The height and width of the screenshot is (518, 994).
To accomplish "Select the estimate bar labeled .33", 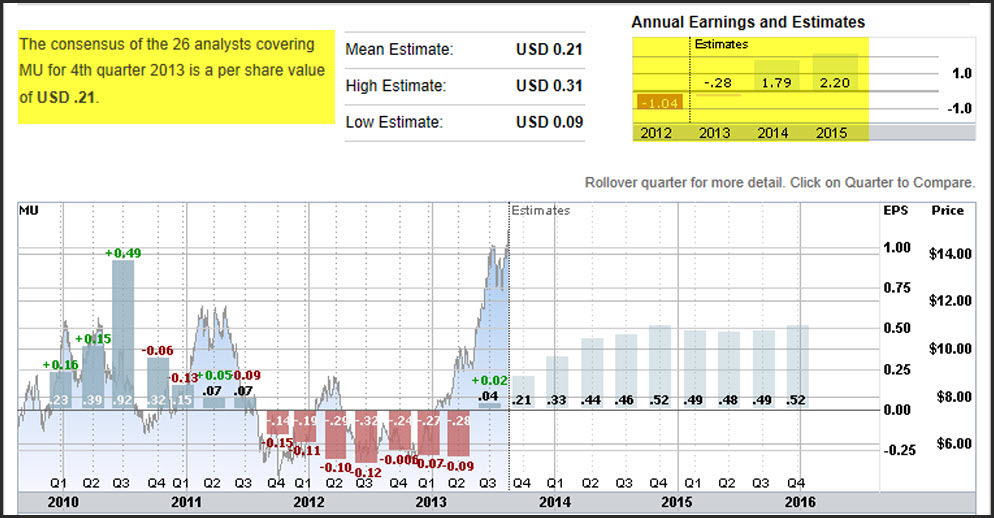I will 557,383.
